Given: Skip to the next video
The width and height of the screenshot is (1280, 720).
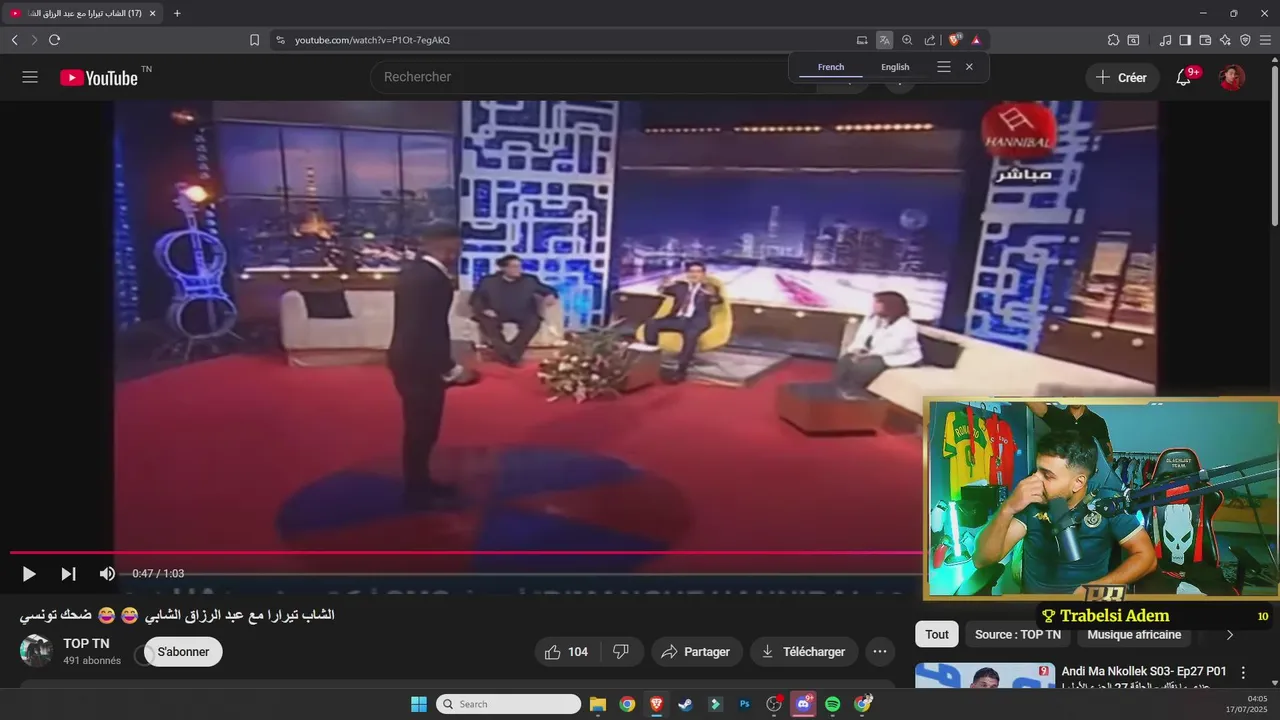Looking at the screenshot, I should pyautogui.click(x=68, y=574).
